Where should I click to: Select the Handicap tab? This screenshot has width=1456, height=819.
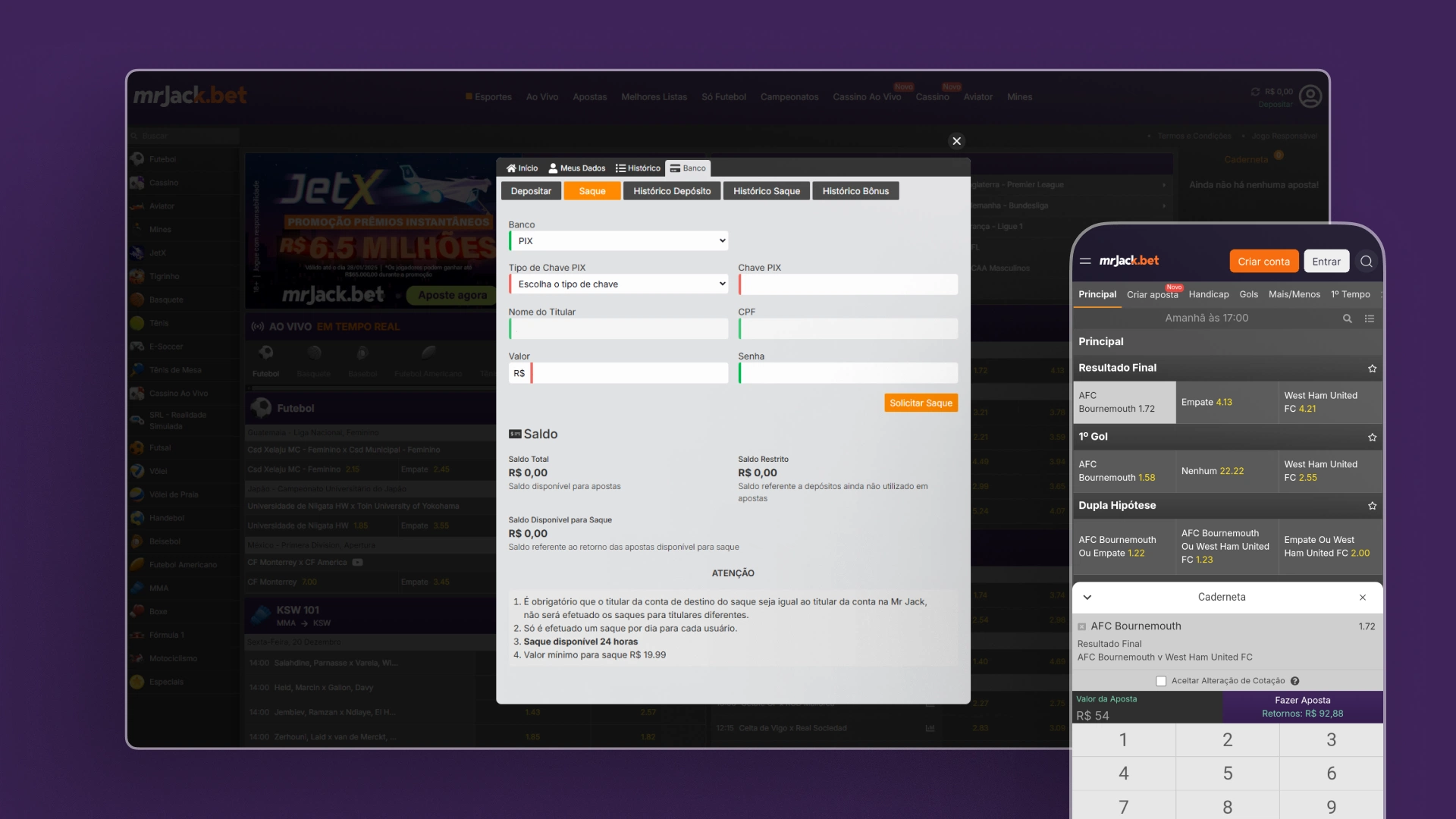coord(1209,294)
